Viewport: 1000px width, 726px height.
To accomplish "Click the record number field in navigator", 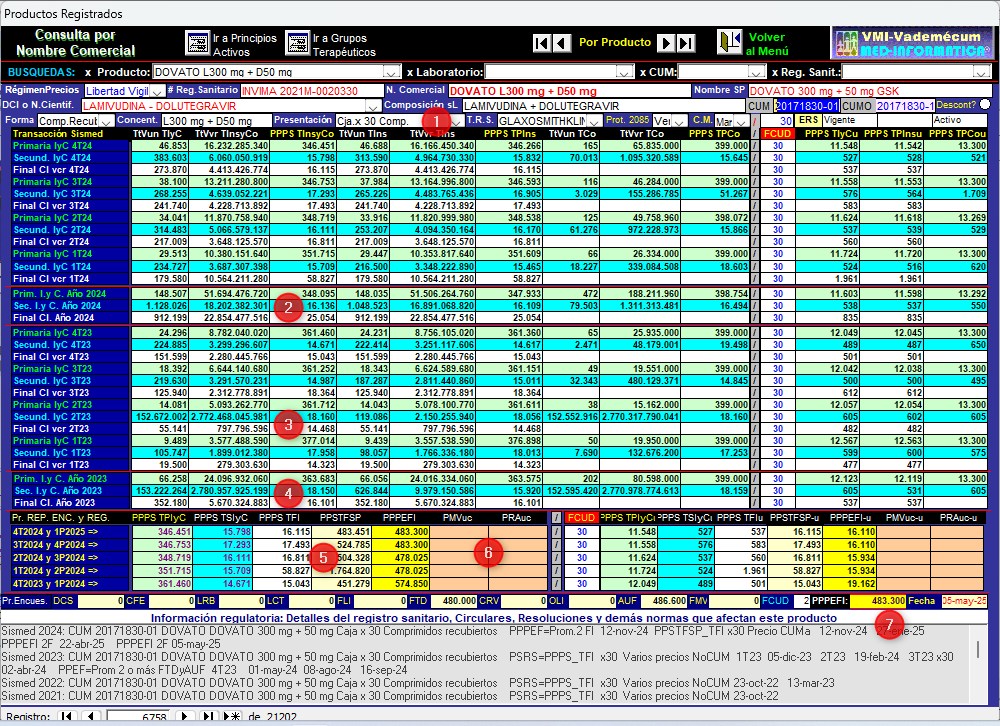I will [140, 717].
